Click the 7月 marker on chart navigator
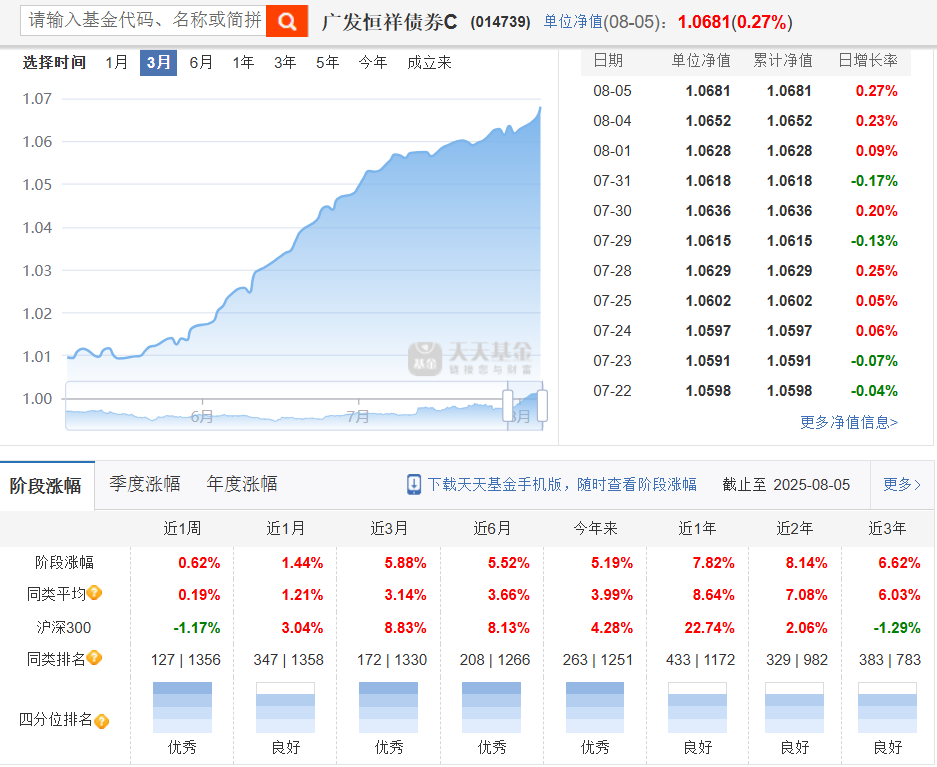 click(358, 416)
